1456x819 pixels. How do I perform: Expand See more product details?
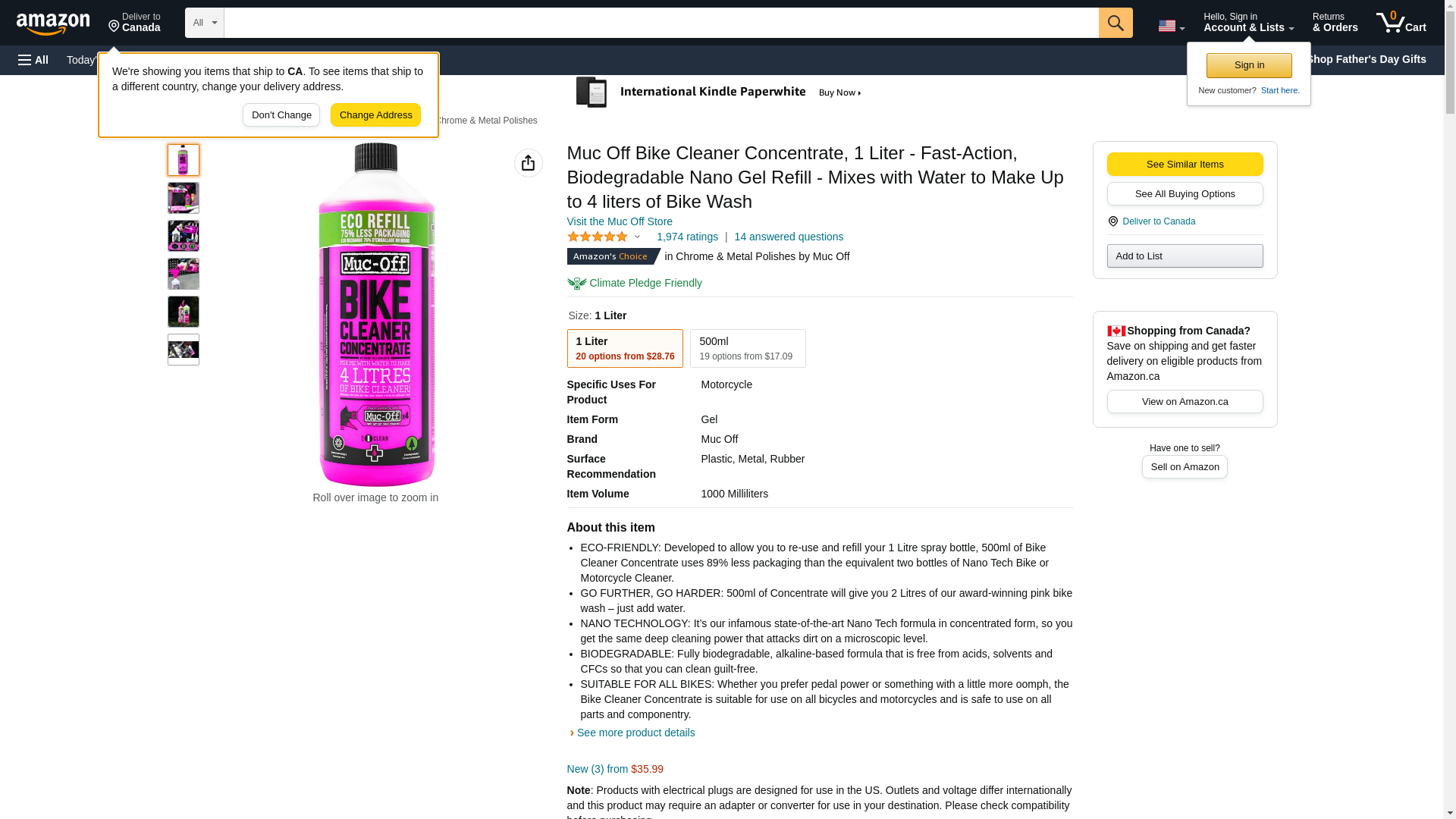click(635, 733)
